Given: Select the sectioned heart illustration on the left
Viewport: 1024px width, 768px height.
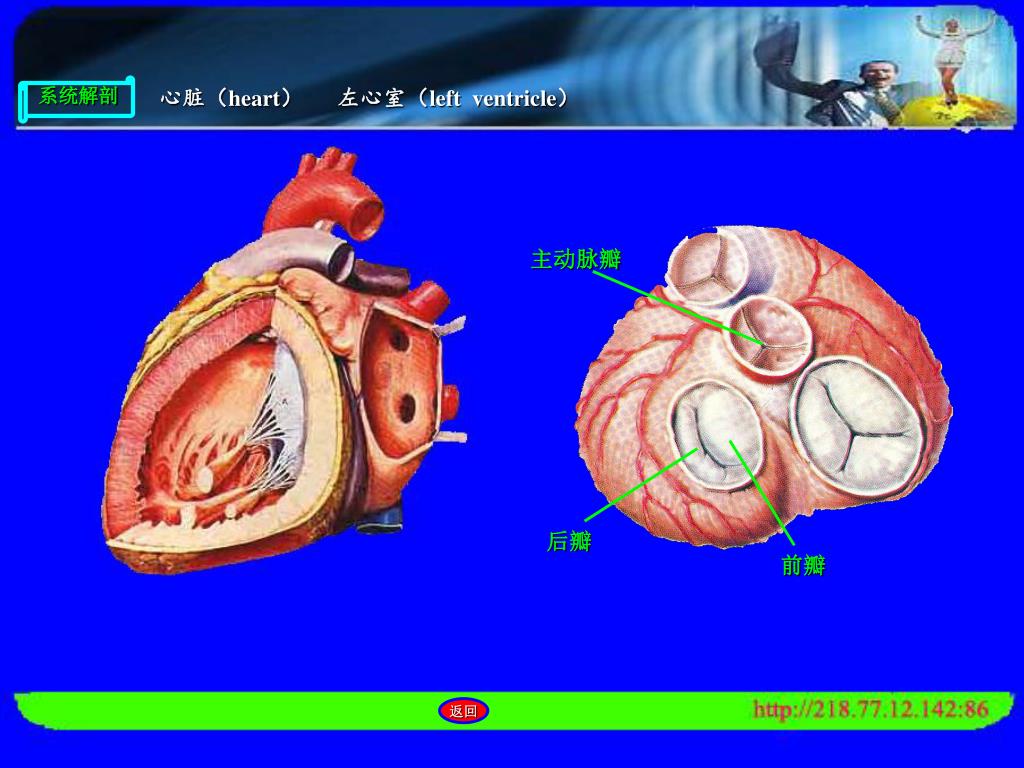Looking at the screenshot, I should pyautogui.click(x=285, y=361).
